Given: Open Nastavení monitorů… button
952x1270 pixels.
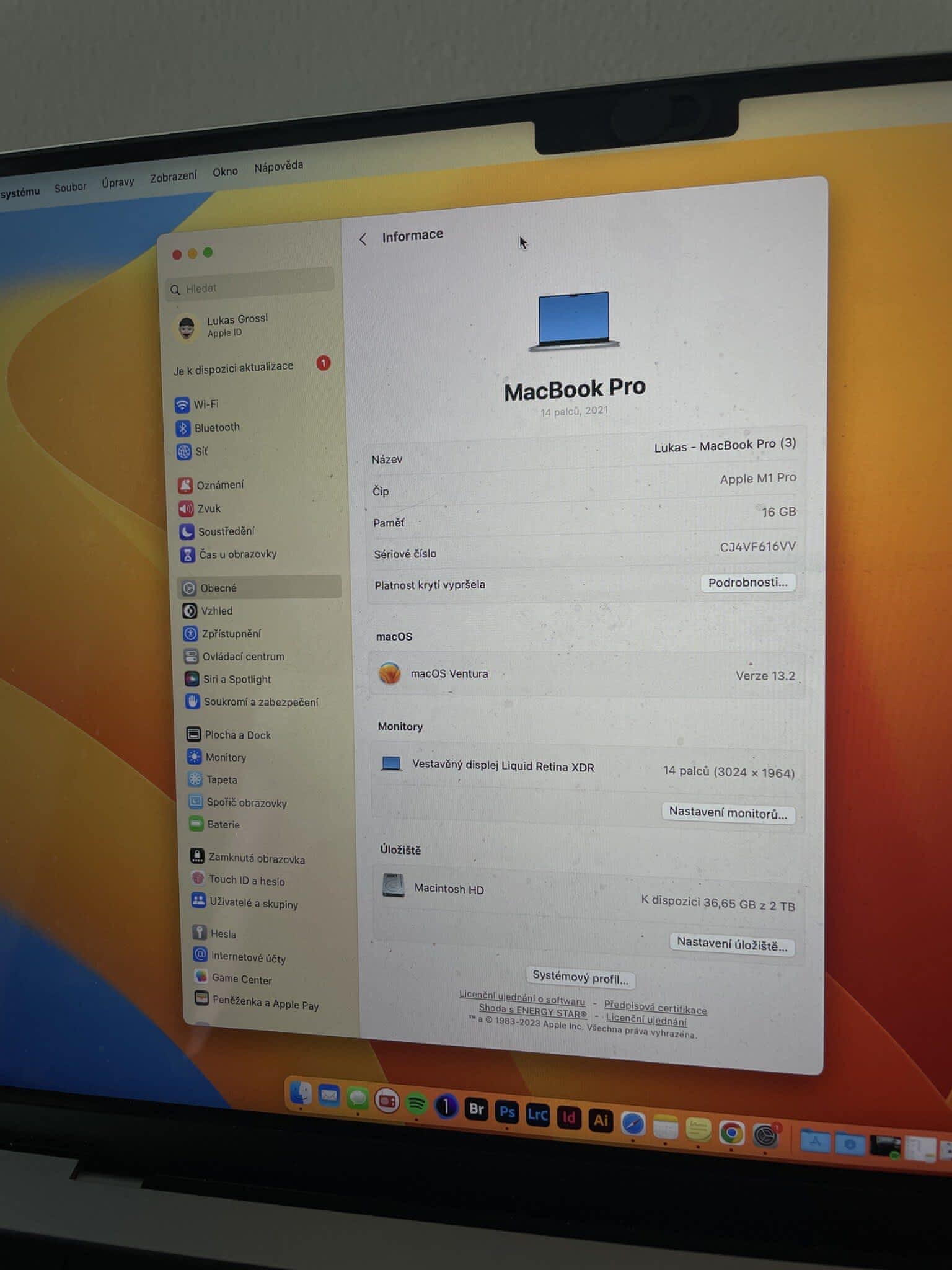Looking at the screenshot, I should pos(728,813).
